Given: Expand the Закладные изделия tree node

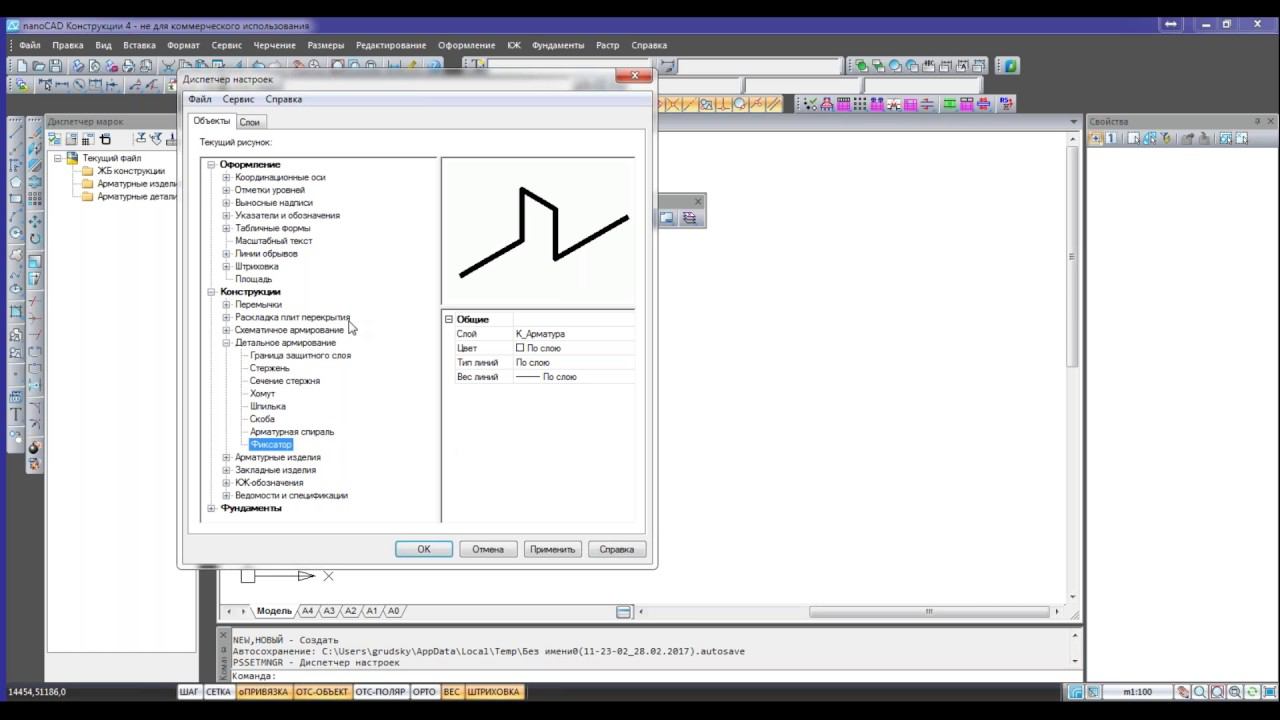Looking at the screenshot, I should (226, 470).
